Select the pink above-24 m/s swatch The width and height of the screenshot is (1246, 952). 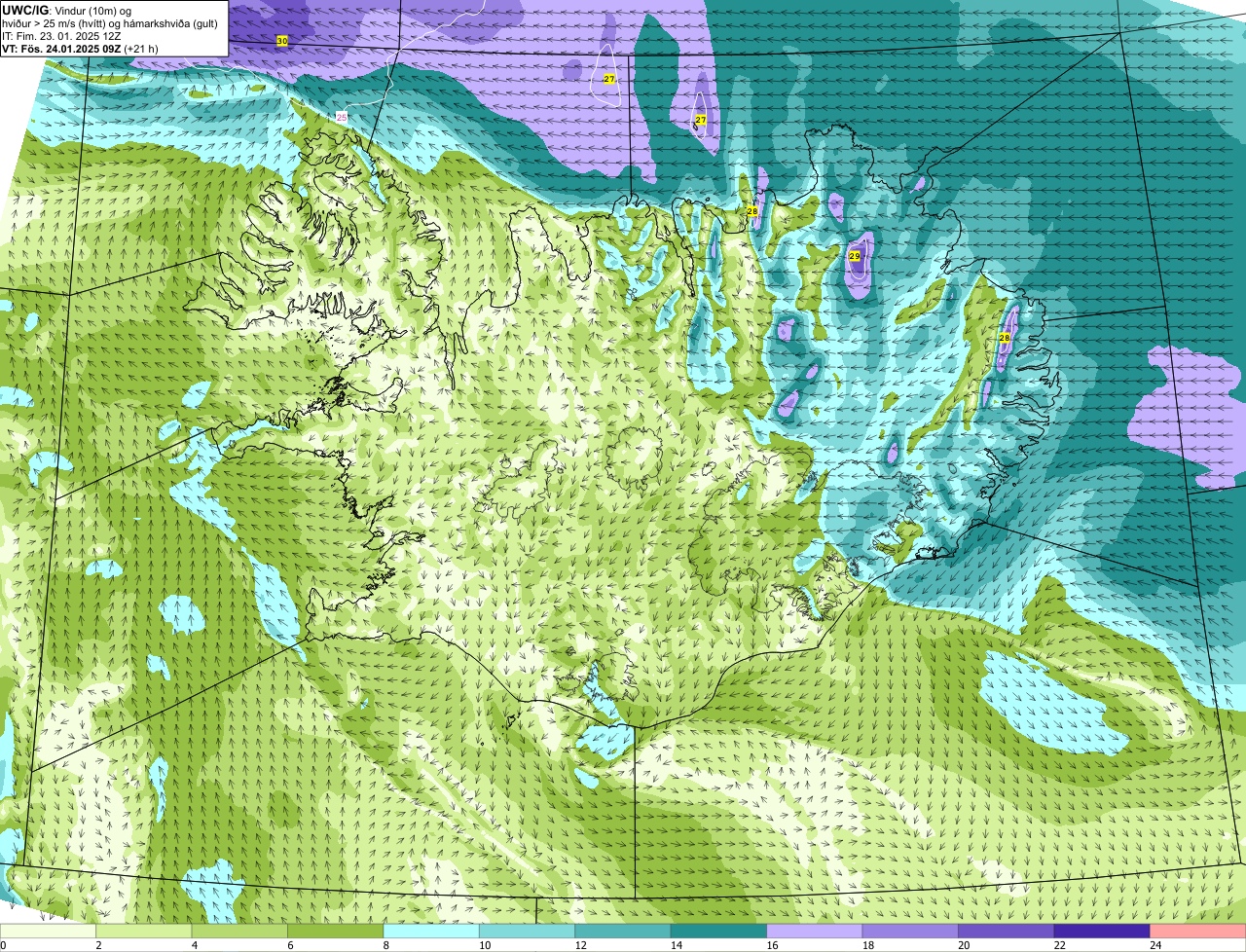pos(1198,931)
